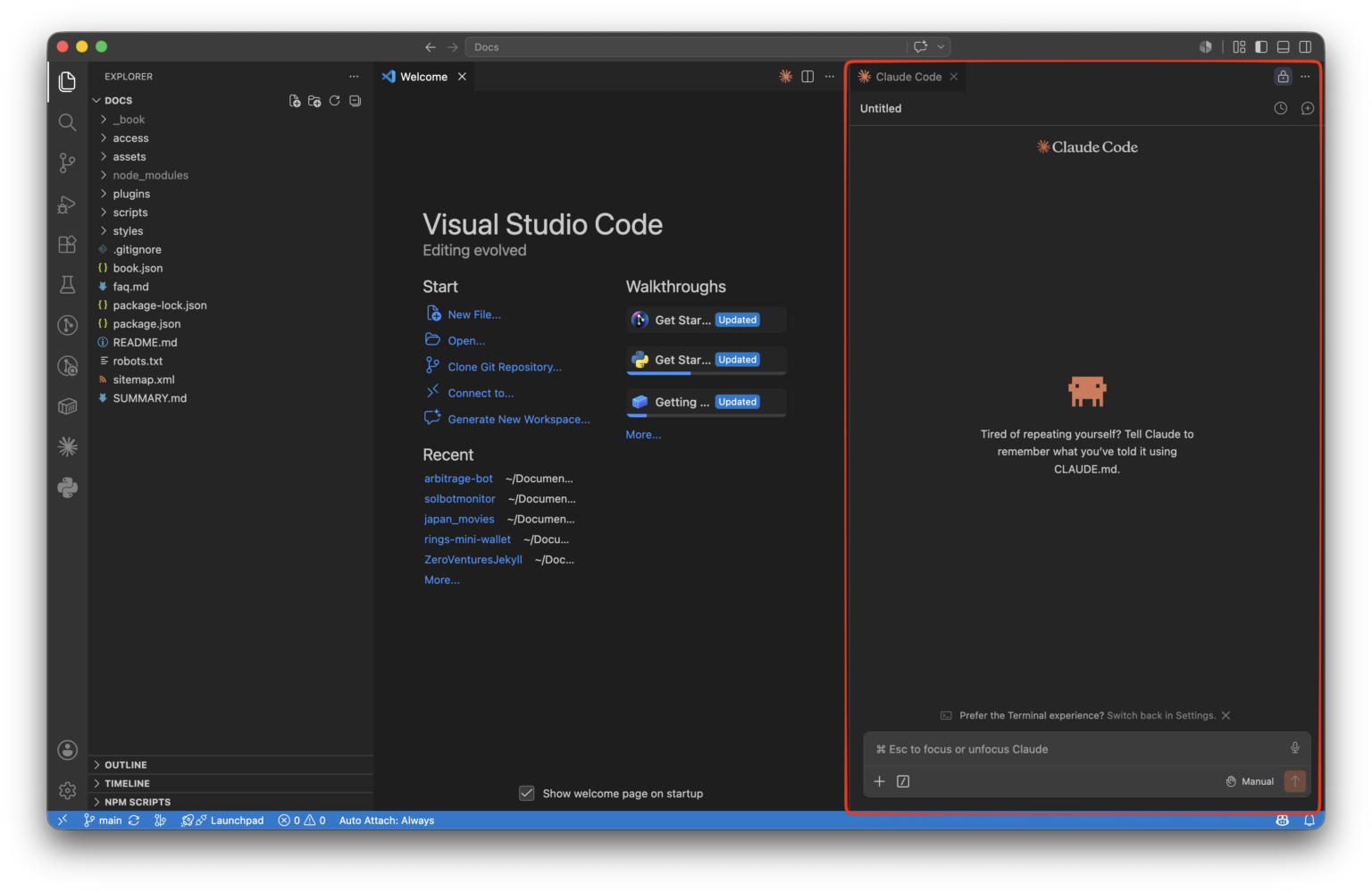Click the plus icon to add context
Image resolution: width=1372 pixels, height=892 pixels.
[x=879, y=781]
